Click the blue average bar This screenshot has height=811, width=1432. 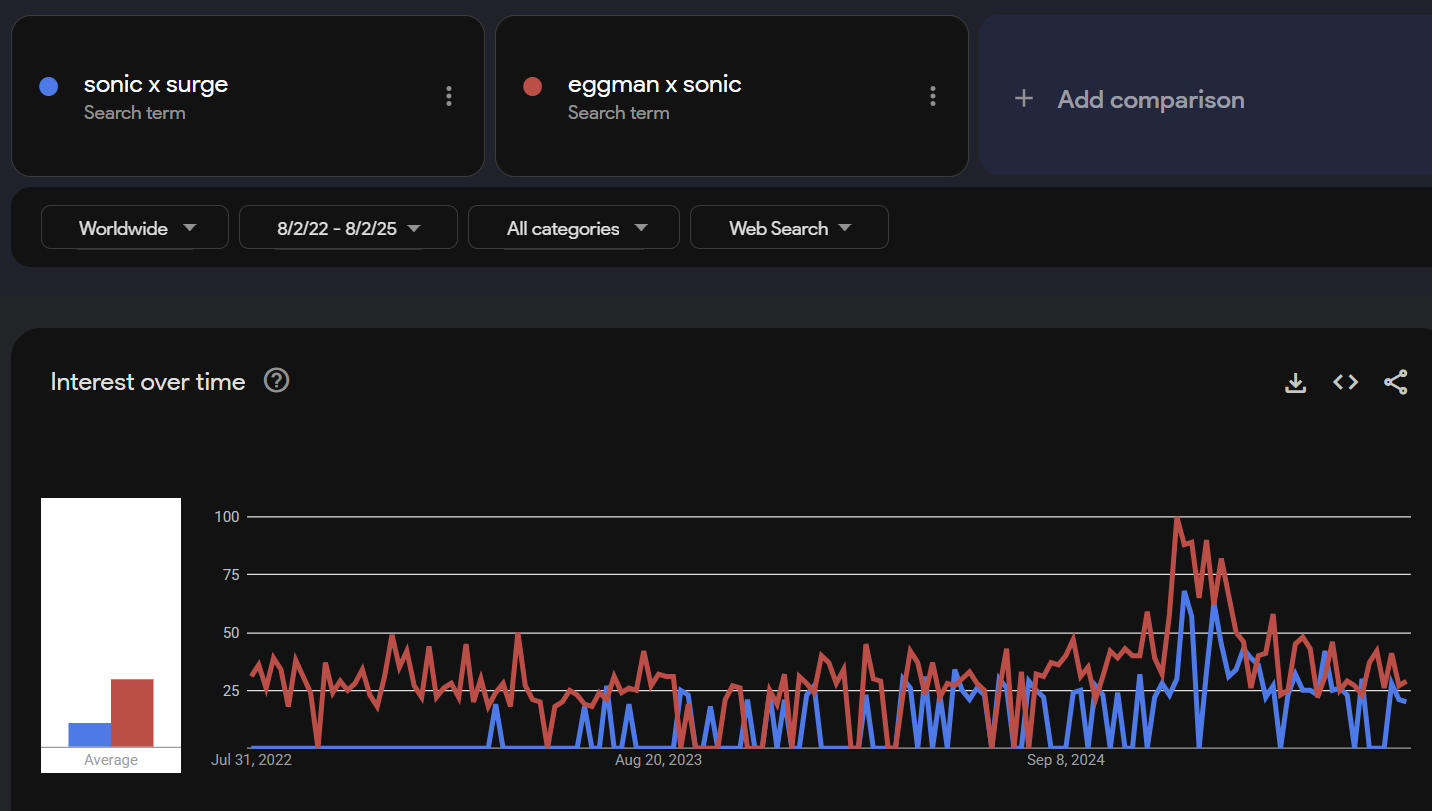click(x=90, y=734)
